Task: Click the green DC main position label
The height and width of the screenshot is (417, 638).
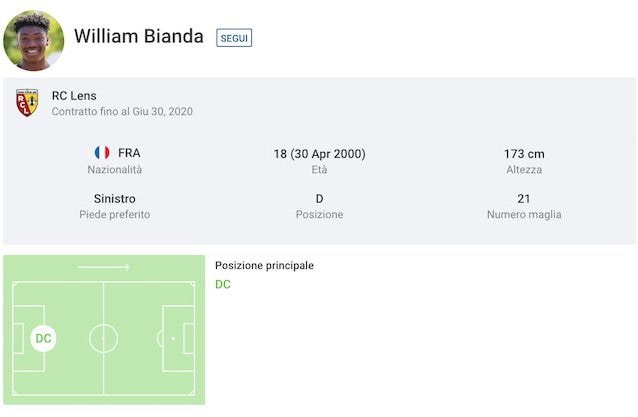Action: coord(223,284)
